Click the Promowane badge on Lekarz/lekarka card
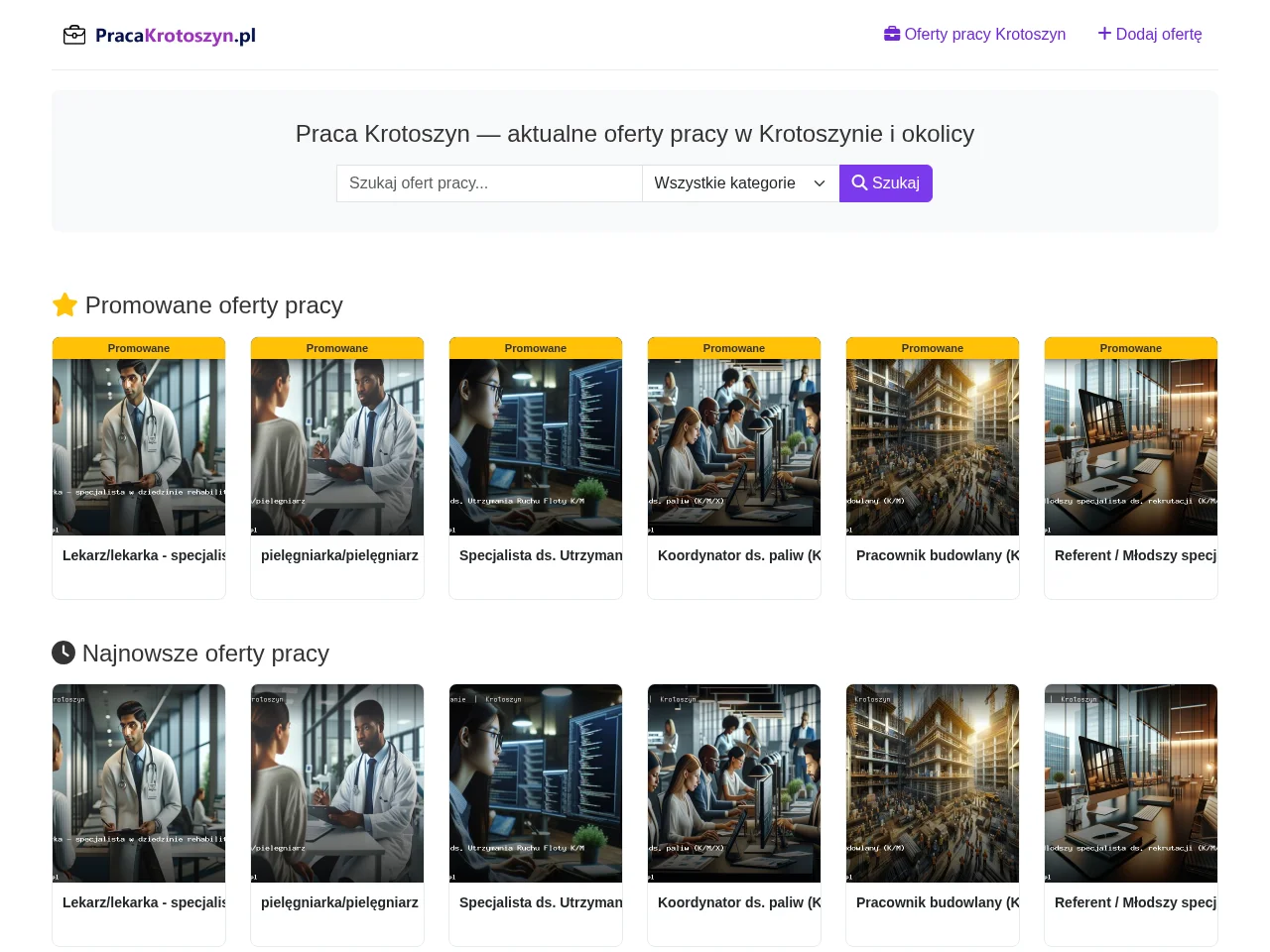This screenshot has height=952, width=1270. pos(139,348)
